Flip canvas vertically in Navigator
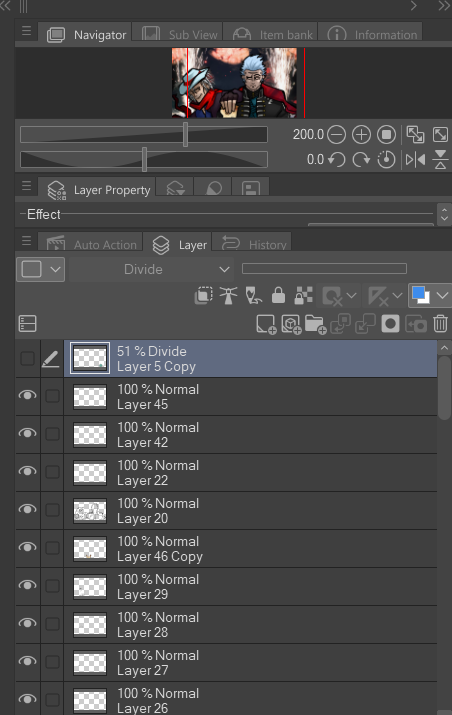 coord(440,160)
